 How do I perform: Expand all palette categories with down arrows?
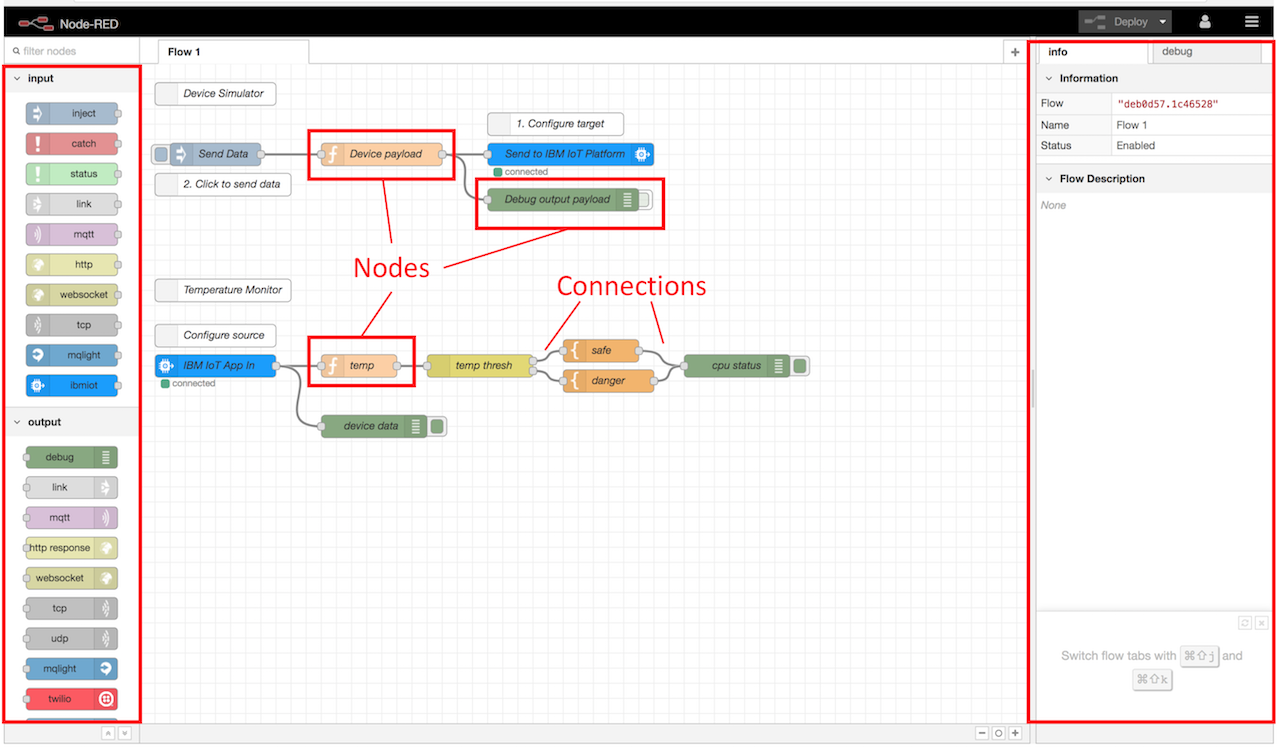click(x=124, y=733)
